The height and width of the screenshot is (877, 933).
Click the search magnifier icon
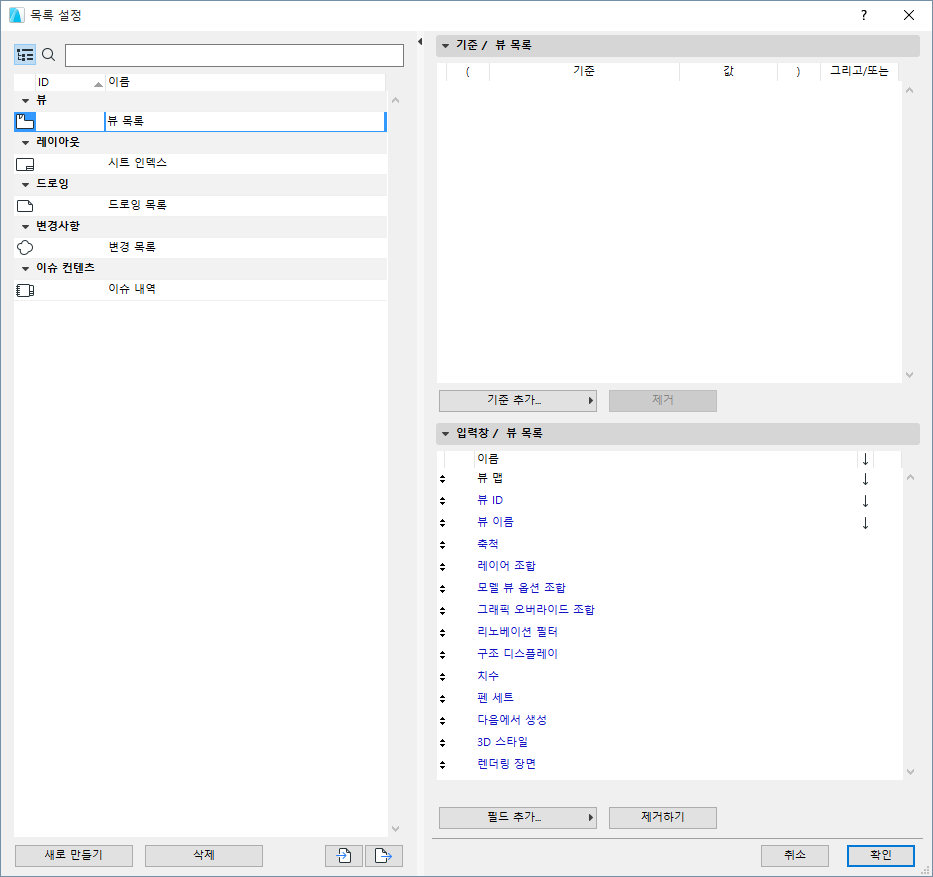coord(48,55)
